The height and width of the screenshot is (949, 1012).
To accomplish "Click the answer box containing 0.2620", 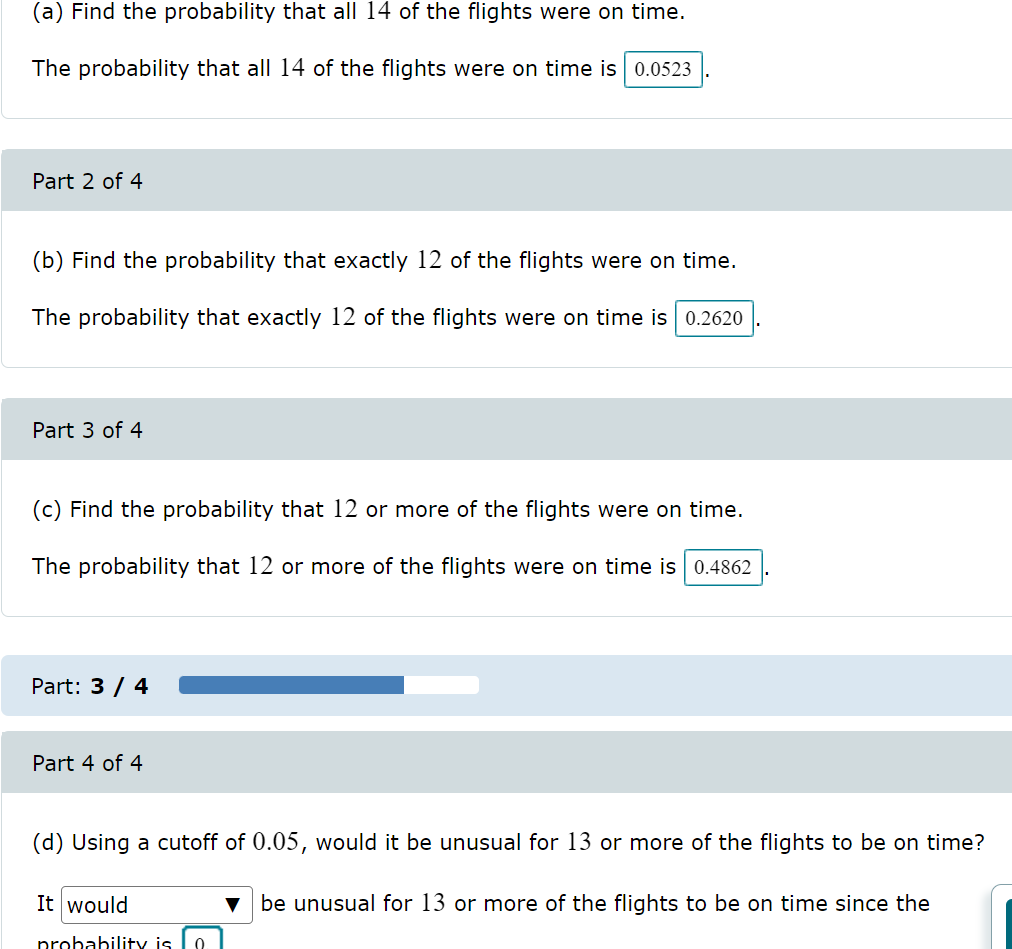I will click(714, 318).
